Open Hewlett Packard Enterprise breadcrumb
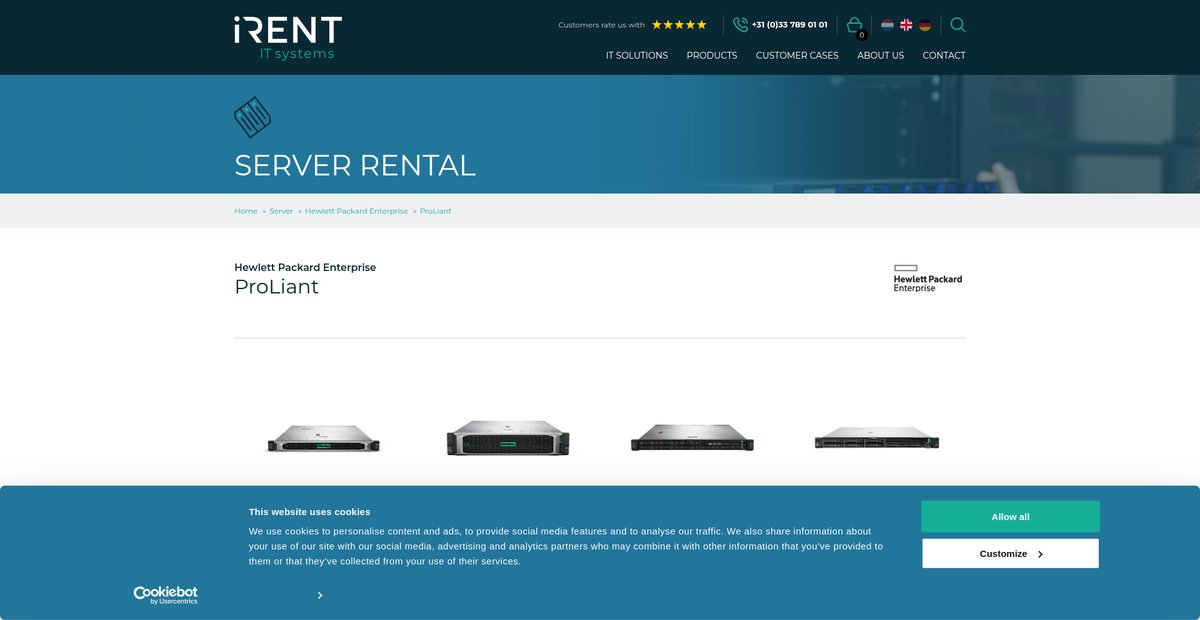The image size is (1200, 620). coord(356,211)
